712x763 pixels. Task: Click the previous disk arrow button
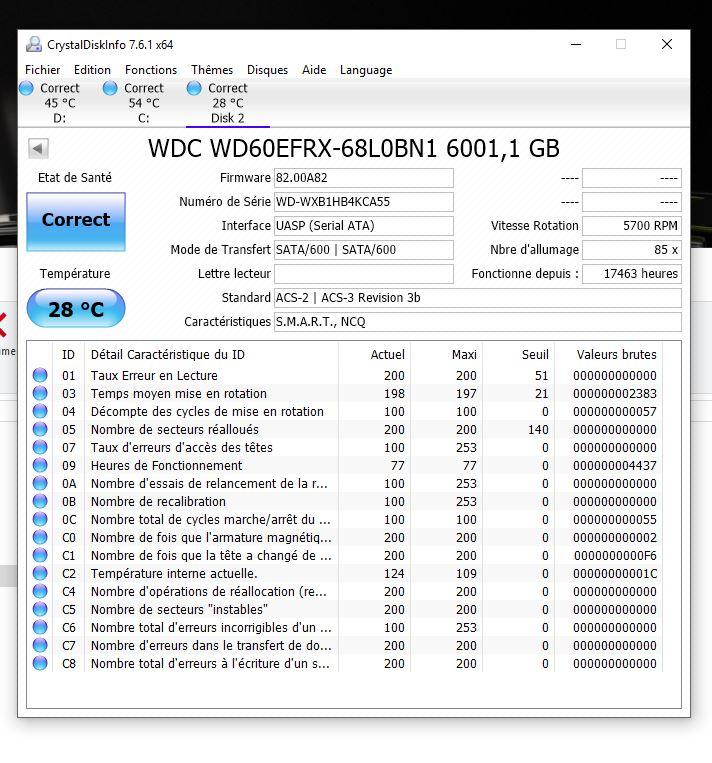tap(38, 148)
